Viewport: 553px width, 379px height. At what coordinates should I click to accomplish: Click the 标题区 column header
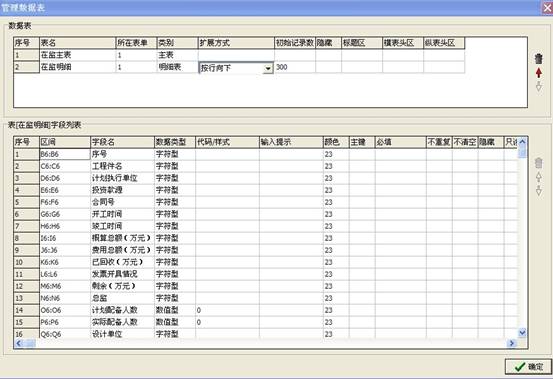click(362, 43)
